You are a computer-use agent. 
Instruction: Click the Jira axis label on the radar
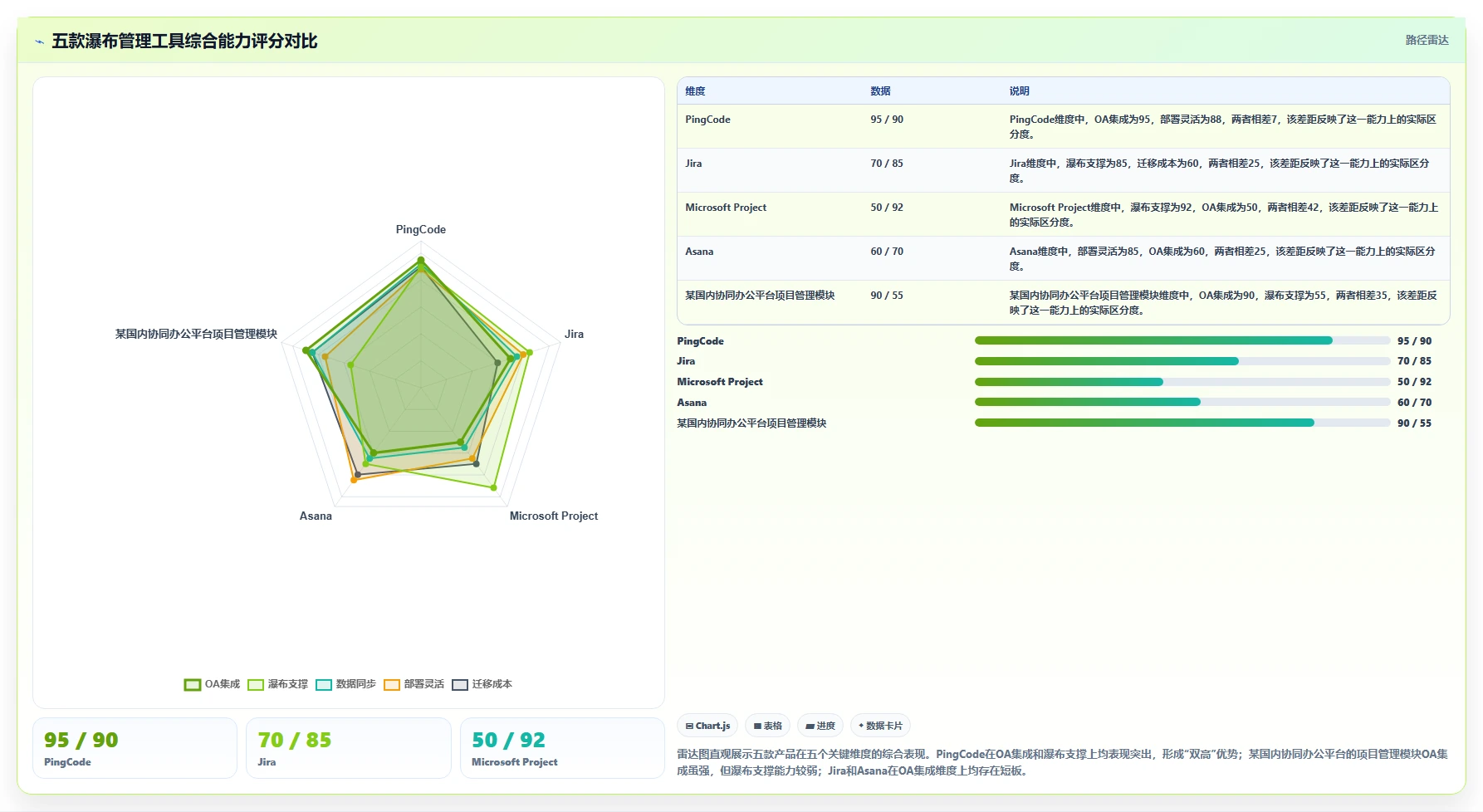[574, 334]
